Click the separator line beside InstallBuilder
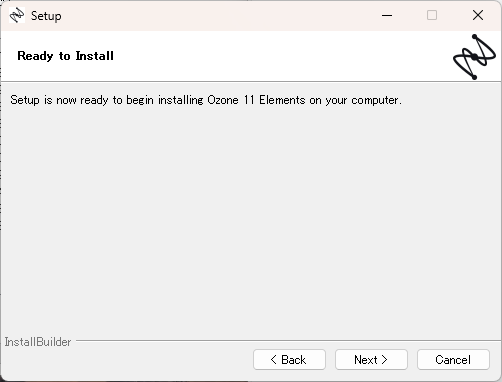The height and width of the screenshot is (382, 502). coord(288,341)
